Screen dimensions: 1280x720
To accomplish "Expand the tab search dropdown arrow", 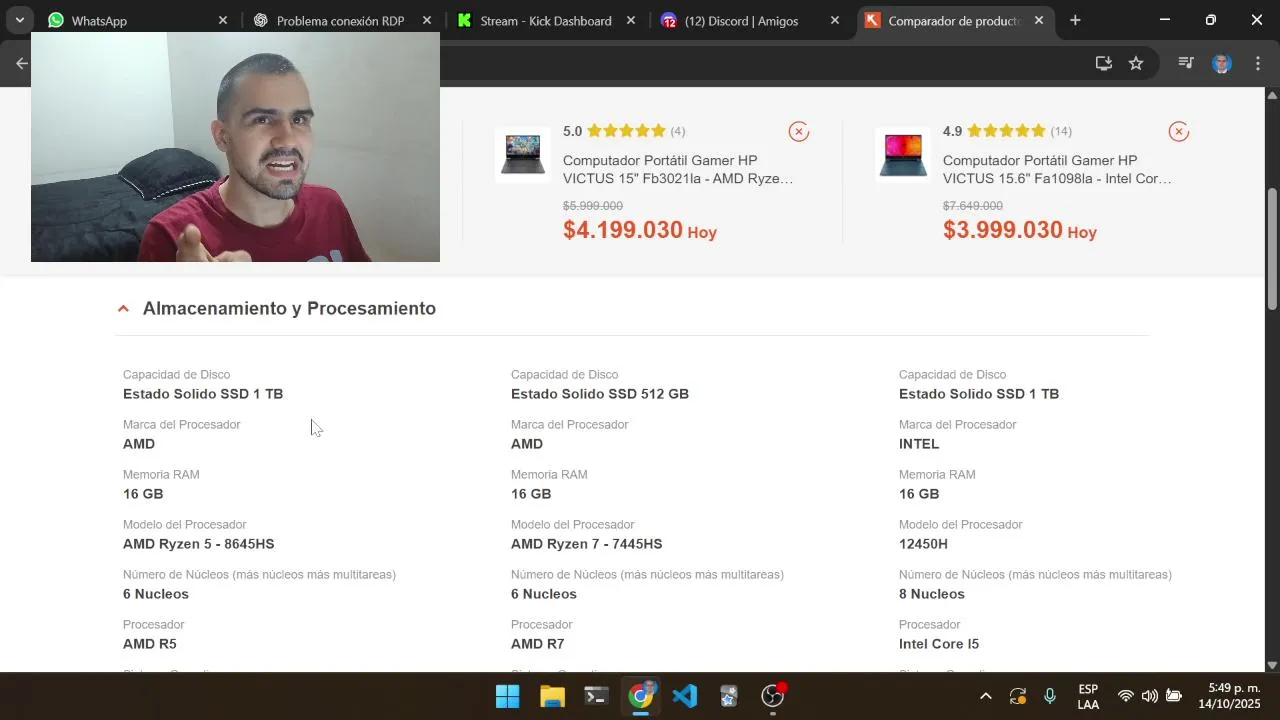I will tap(19, 20).
